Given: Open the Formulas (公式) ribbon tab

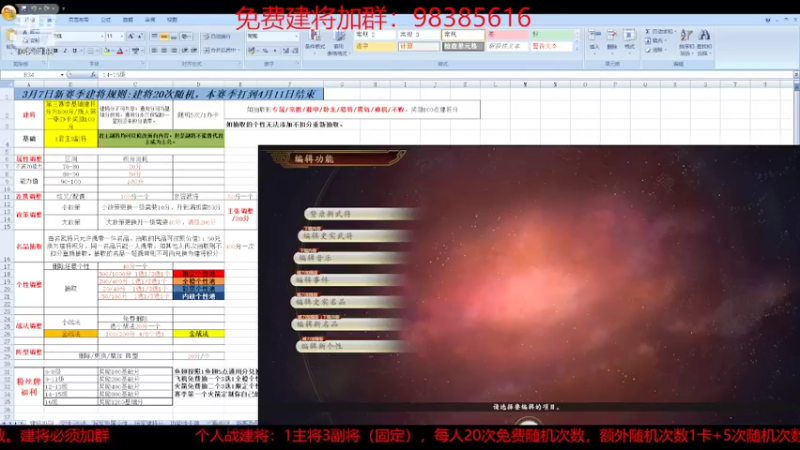Looking at the screenshot, I should (106, 20).
